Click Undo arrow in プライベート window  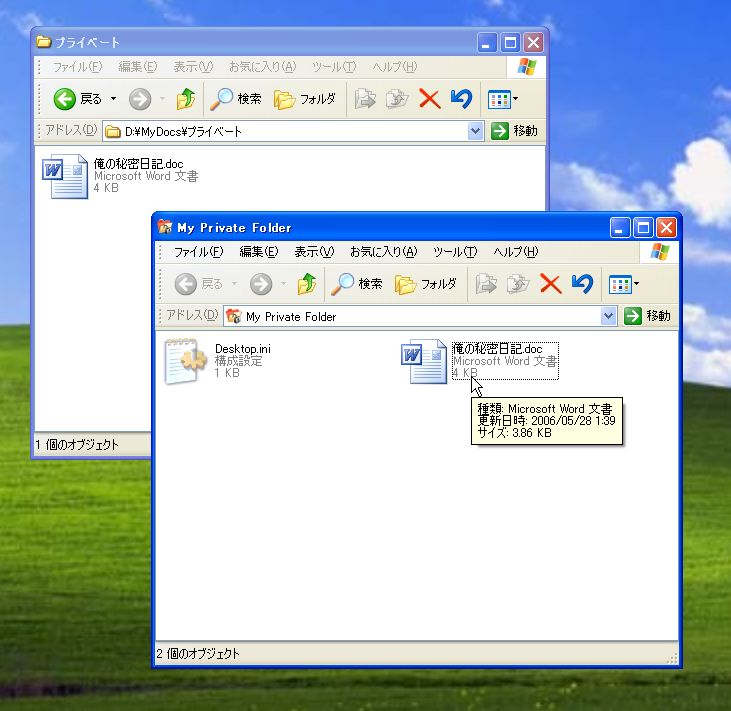coord(462,99)
